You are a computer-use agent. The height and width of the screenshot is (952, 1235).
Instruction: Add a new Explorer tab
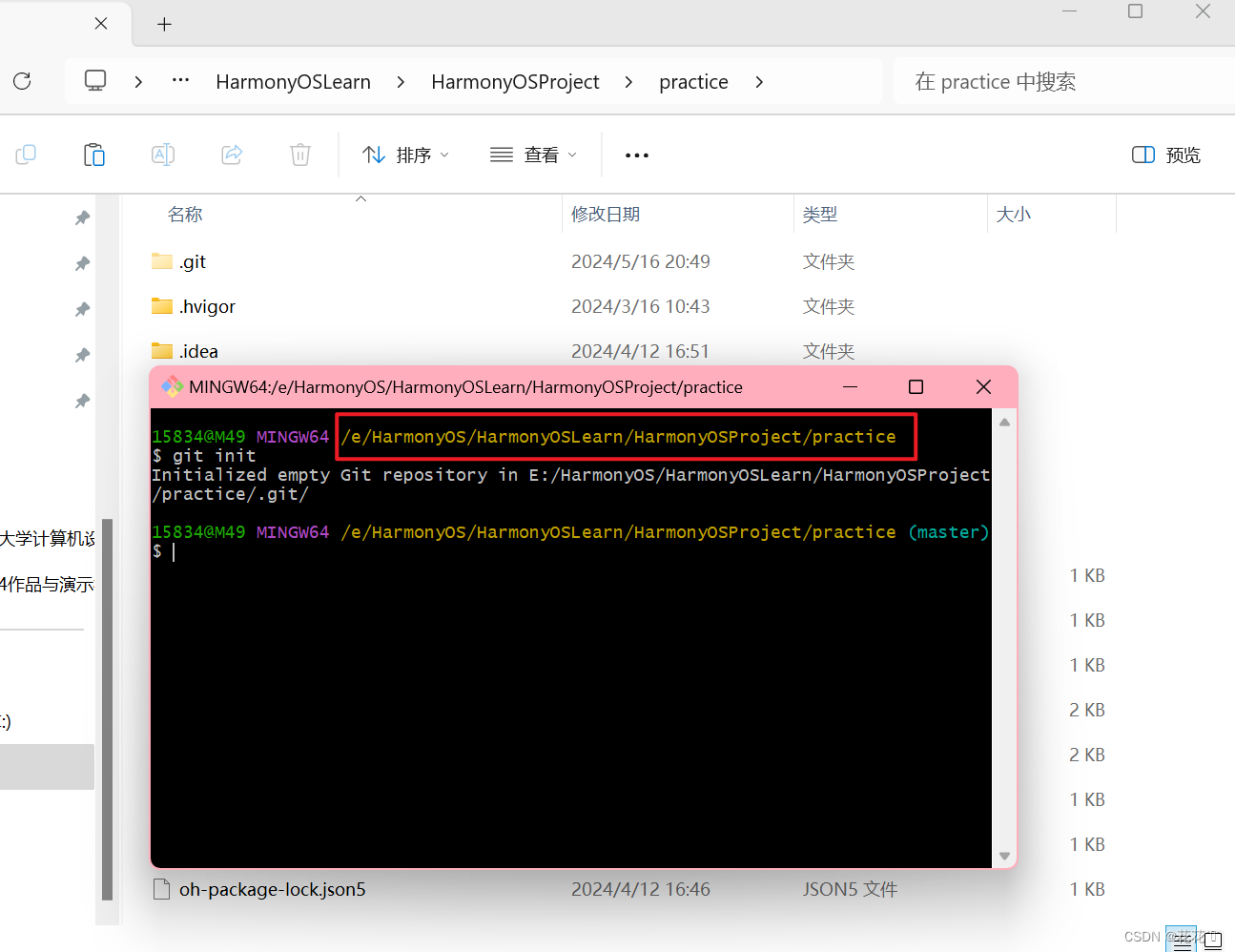coord(164,24)
